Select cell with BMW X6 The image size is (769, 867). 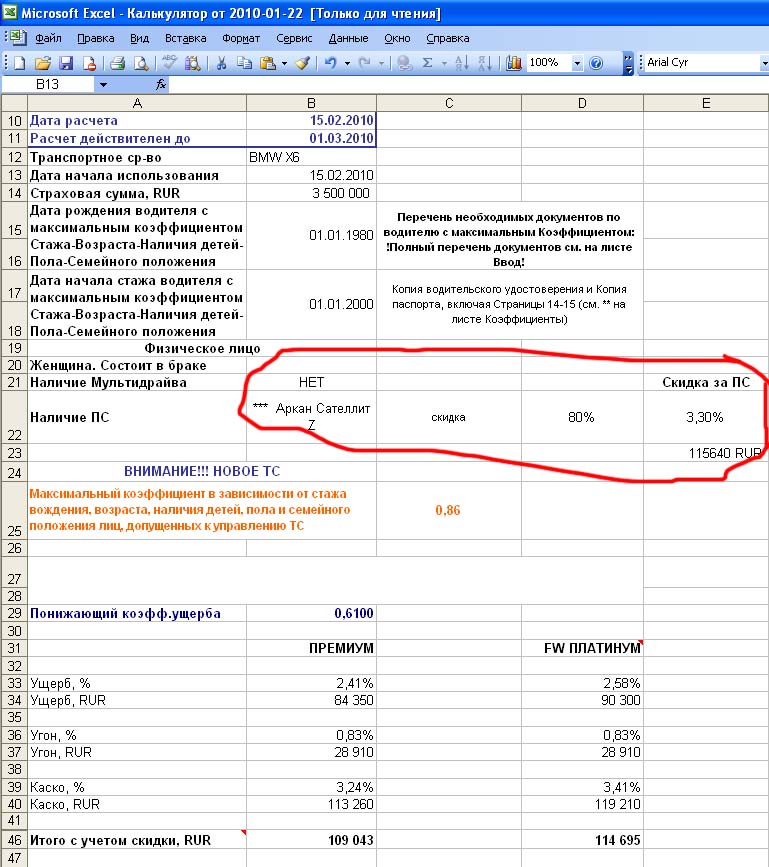click(311, 158)
